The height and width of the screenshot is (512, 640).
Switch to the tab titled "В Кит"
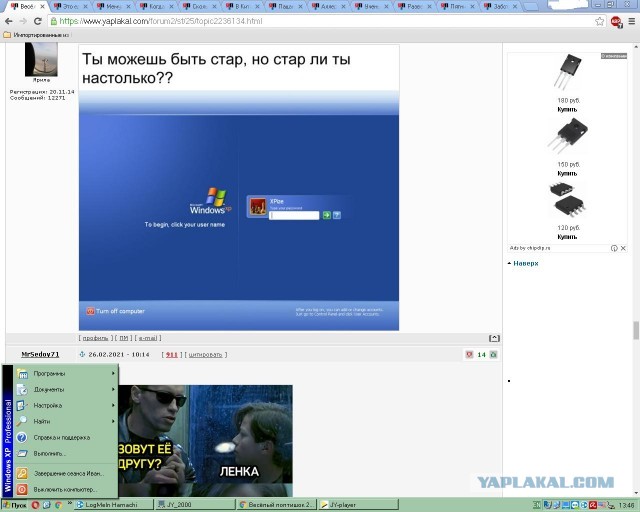(x=242, y=7)
